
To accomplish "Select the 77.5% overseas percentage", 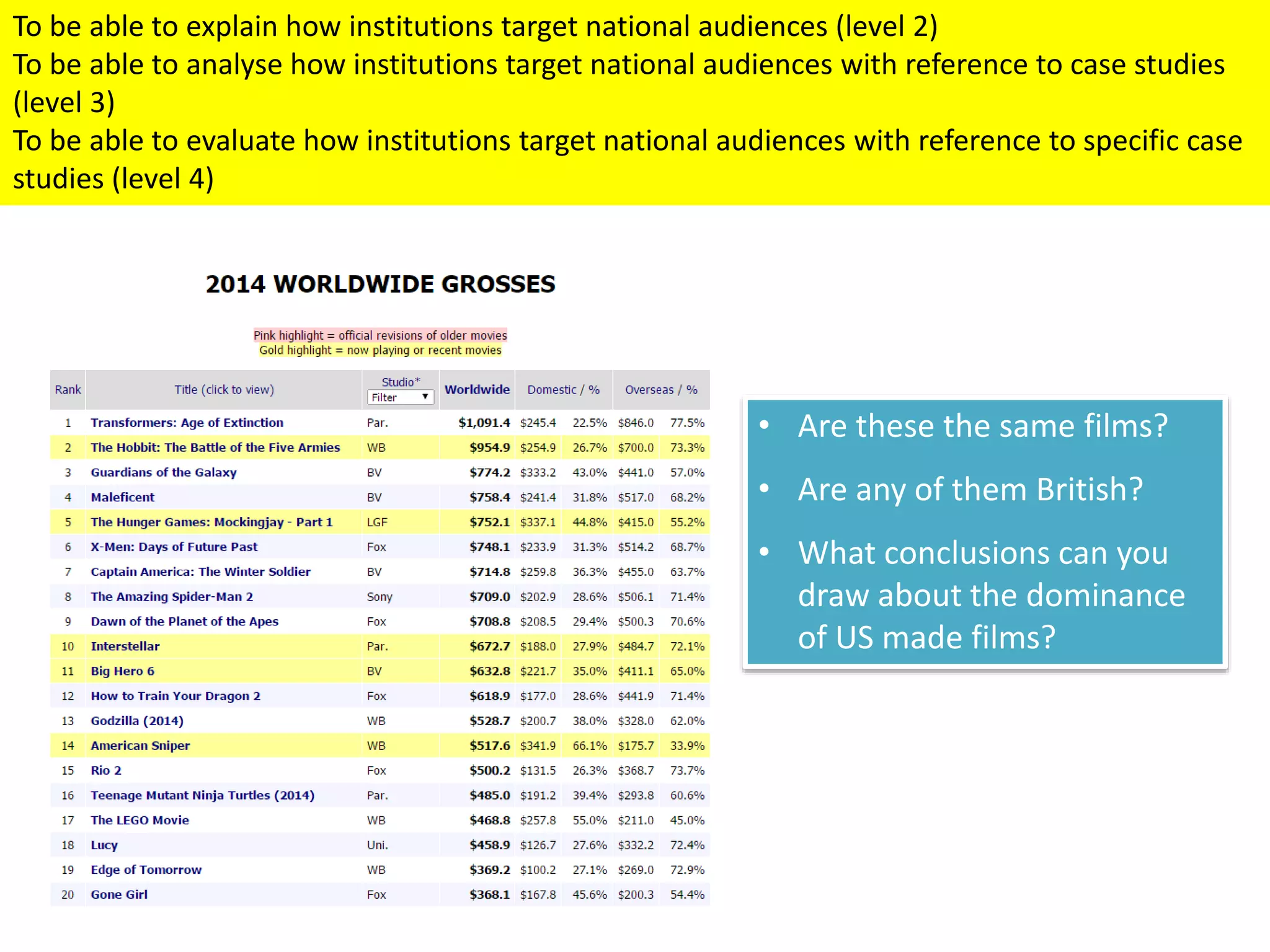I will click(x=687, y=423).
